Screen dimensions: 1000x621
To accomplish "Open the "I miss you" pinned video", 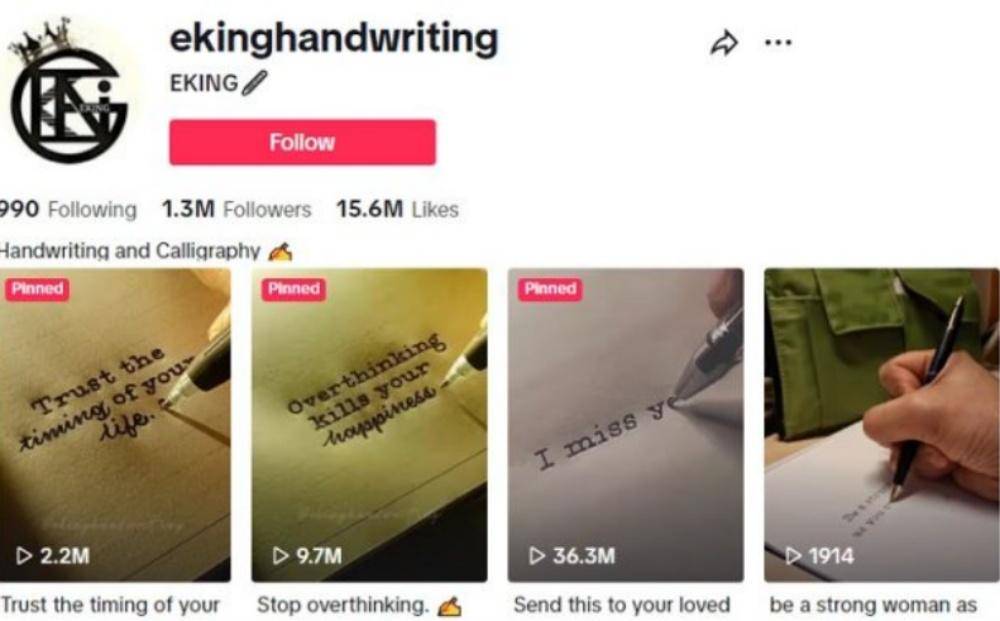I will tap(626, 425).
